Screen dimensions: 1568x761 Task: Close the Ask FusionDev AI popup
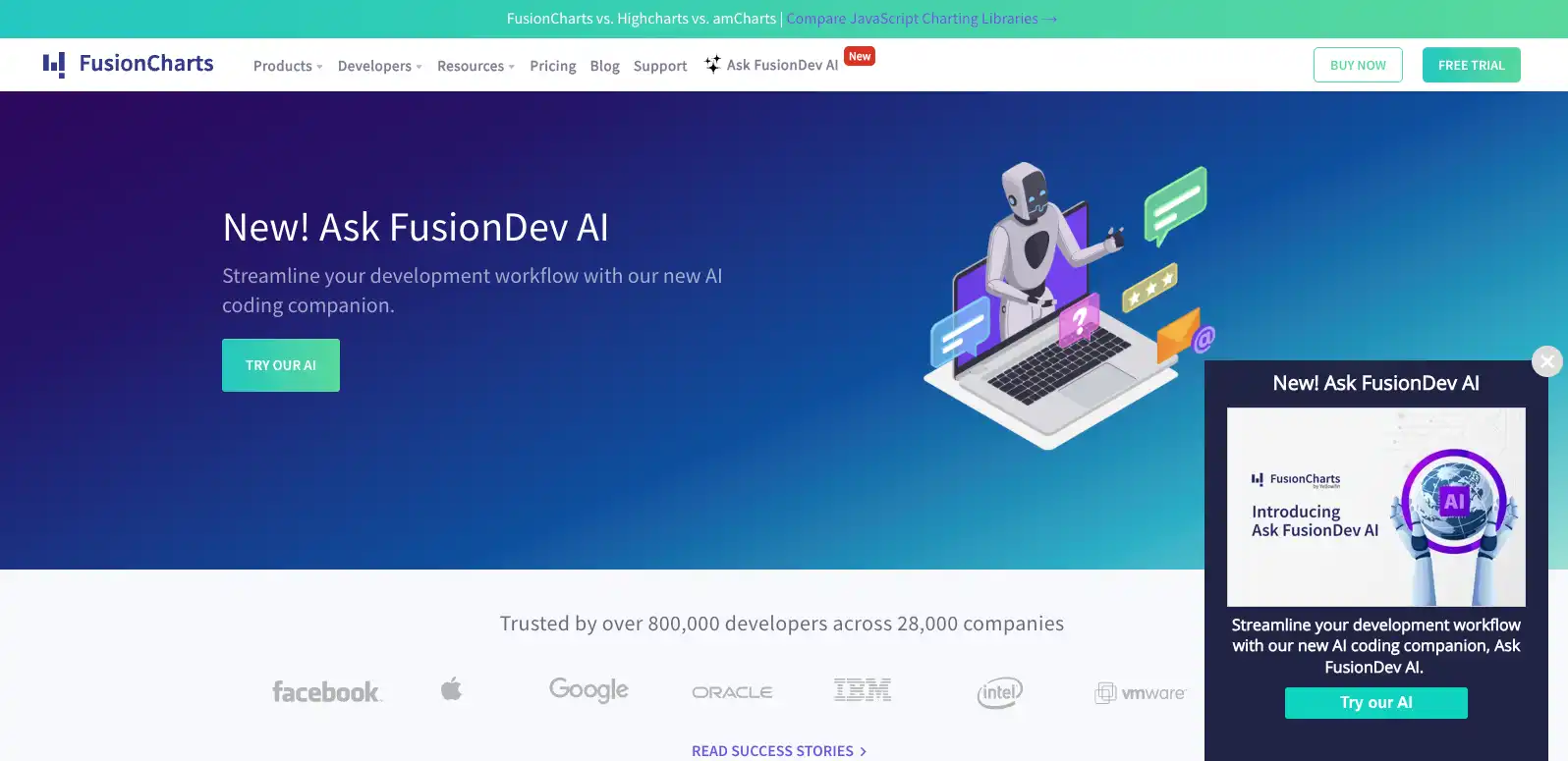1546,361
